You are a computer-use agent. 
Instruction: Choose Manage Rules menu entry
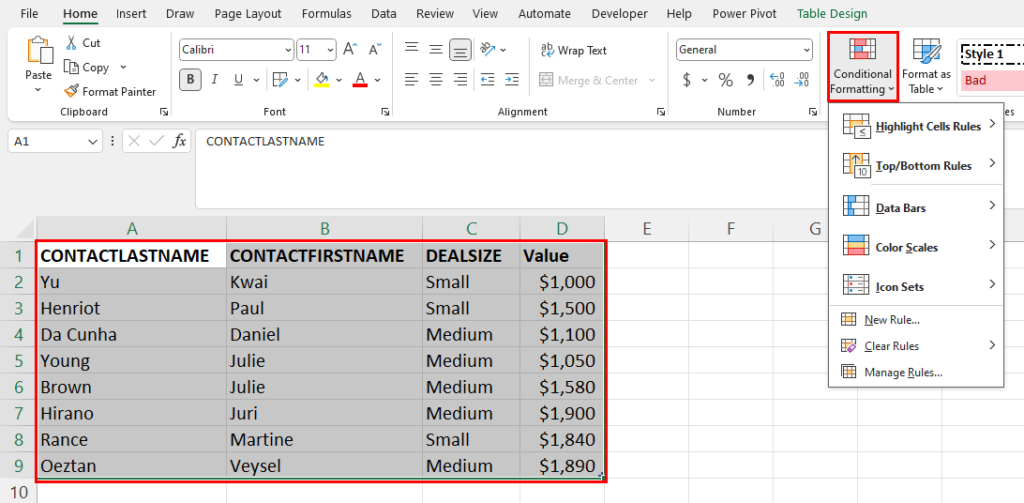click(916, 372)
